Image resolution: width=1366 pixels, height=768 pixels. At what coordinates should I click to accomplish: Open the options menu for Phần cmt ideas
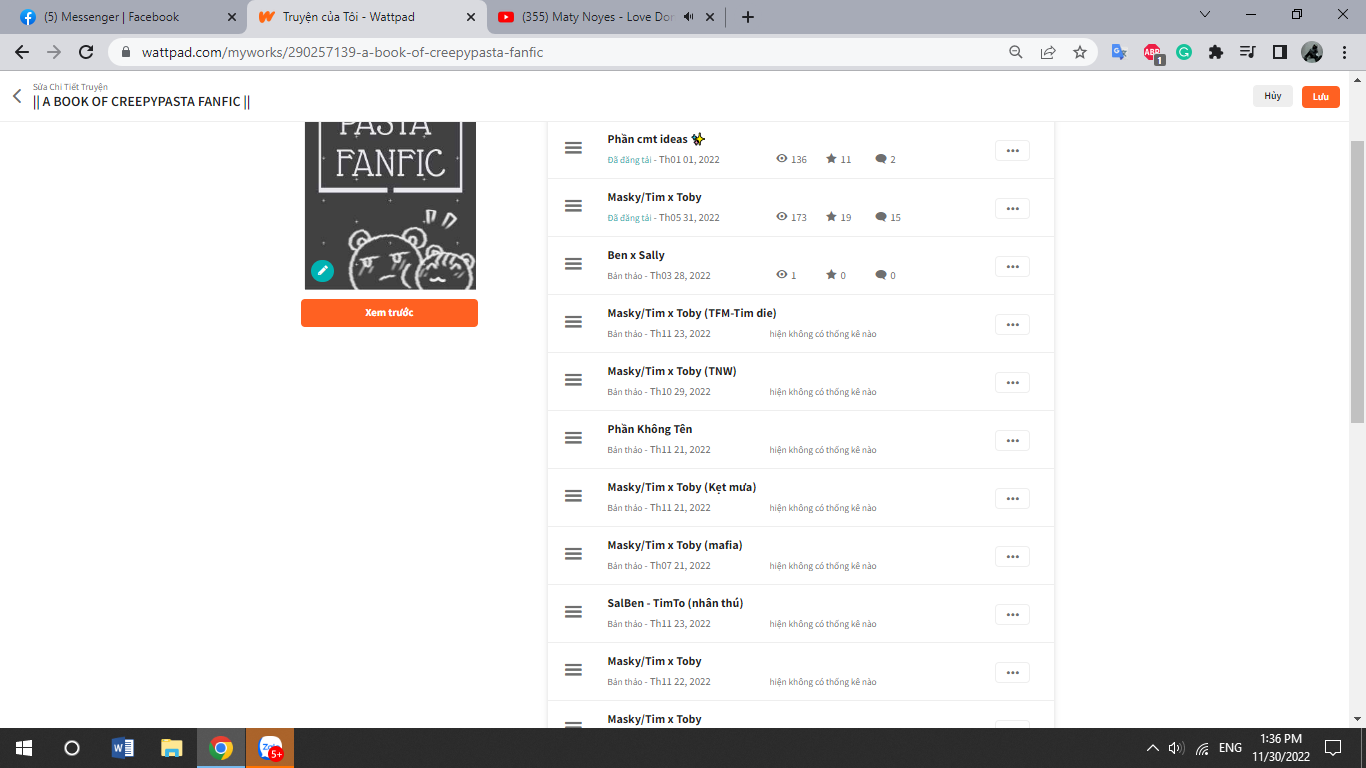(1012, 150)
